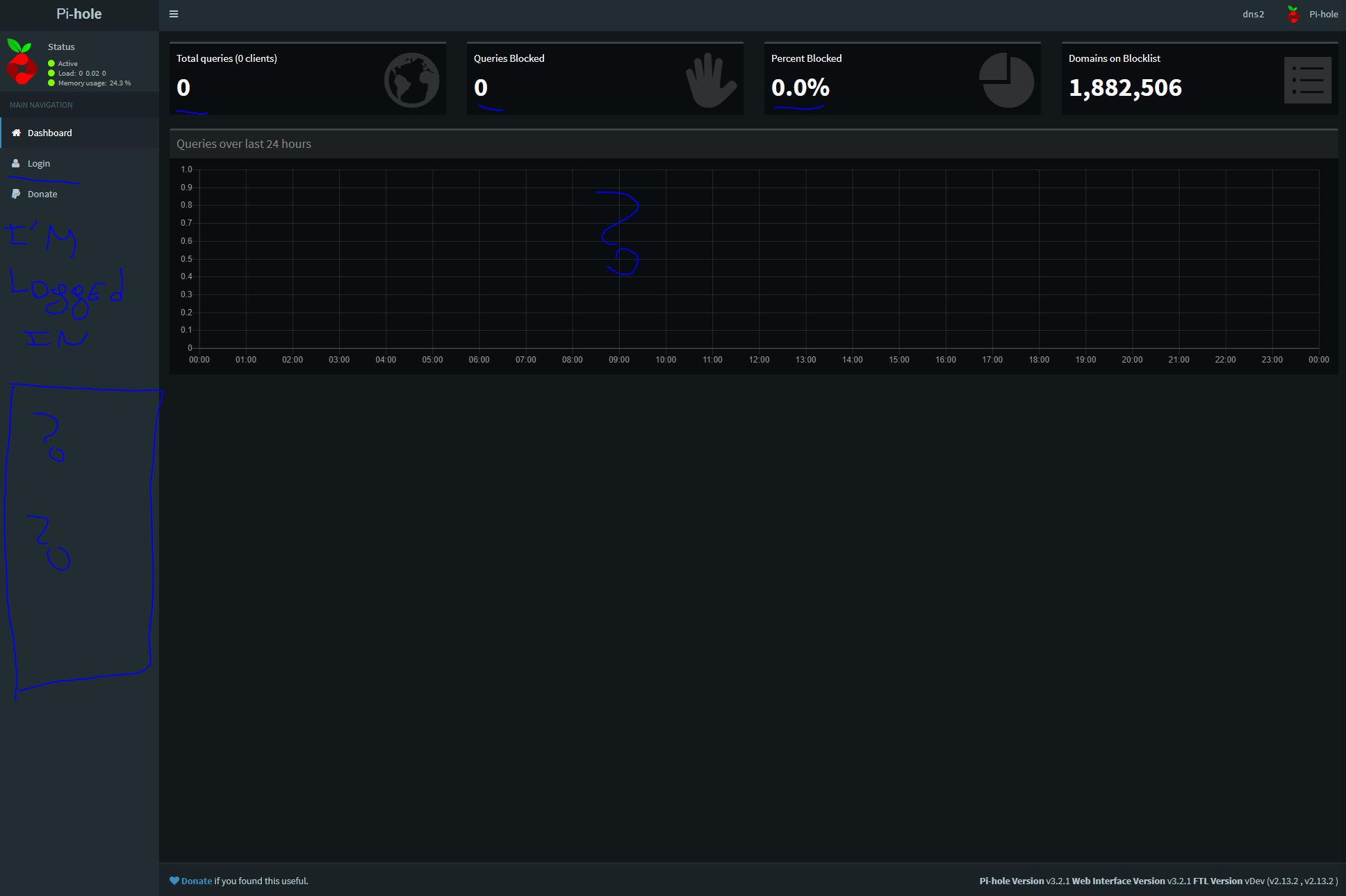Image resolution: width=1346 pixels, height=896 pixels.
Task: Toggle the sidebar with the hamburger menu
Action: coord(174,13)
